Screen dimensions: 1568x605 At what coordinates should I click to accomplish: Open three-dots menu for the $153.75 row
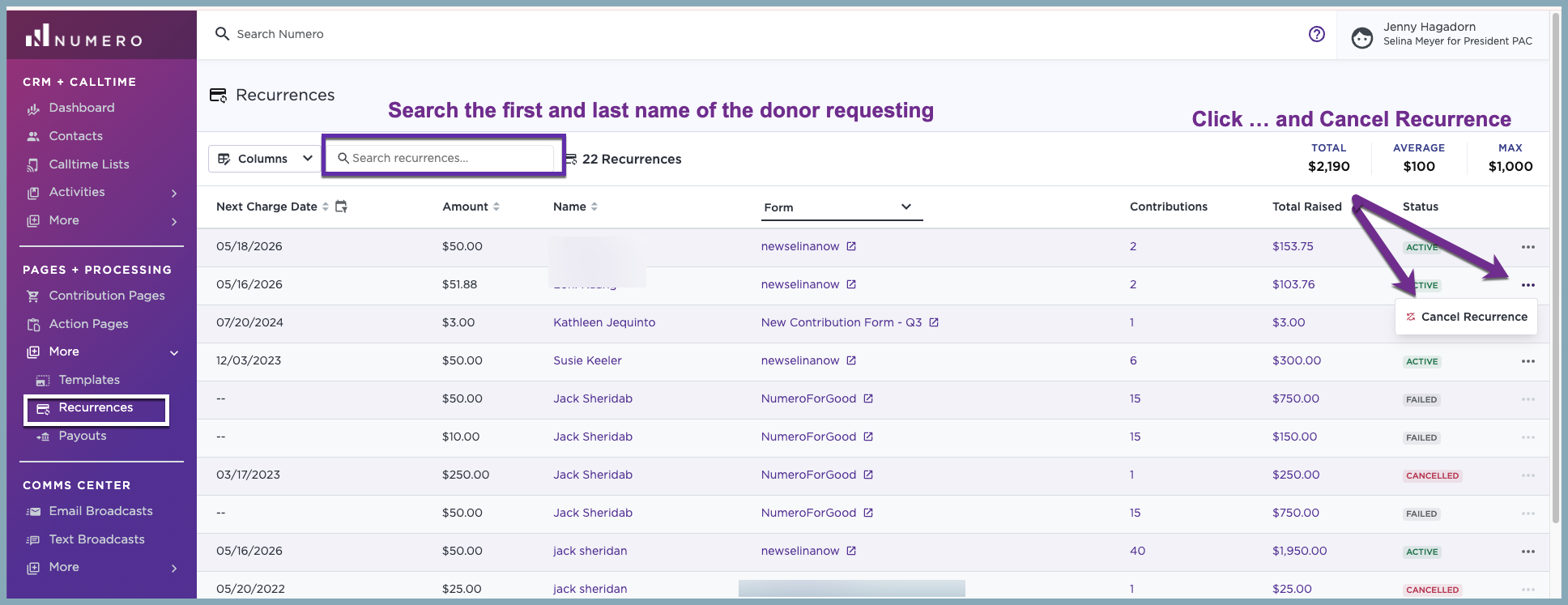pos(1528,247)
